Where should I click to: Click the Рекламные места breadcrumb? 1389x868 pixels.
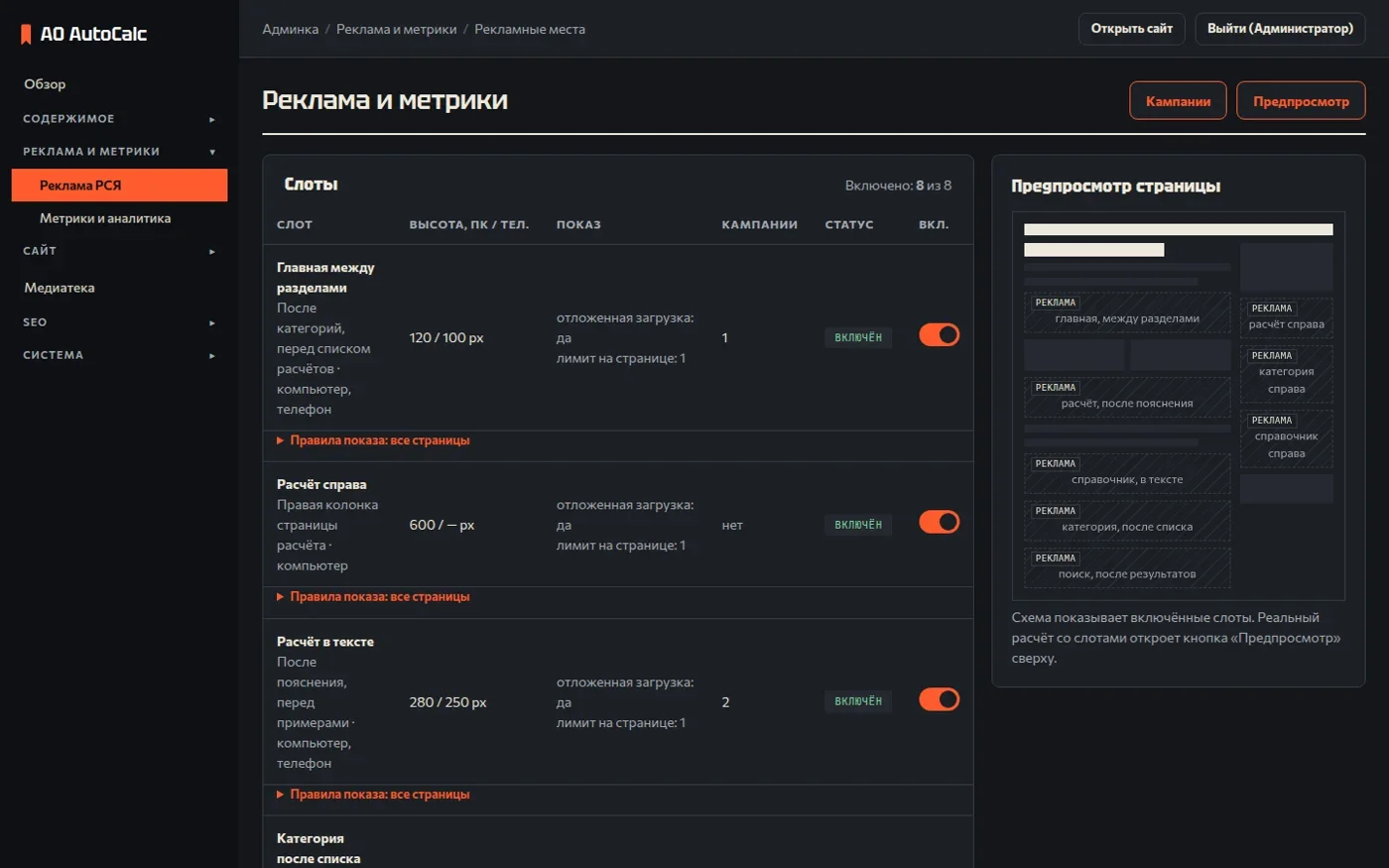(530, 30)
